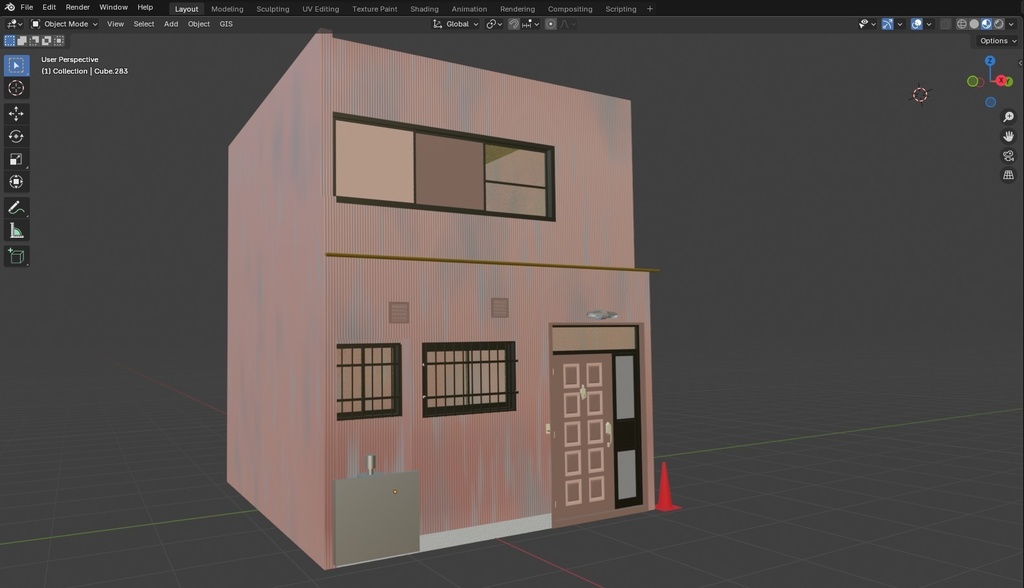Viewport: 1024px width, 588px height.
Task: Switch to material preview shading
Action: 987,24
